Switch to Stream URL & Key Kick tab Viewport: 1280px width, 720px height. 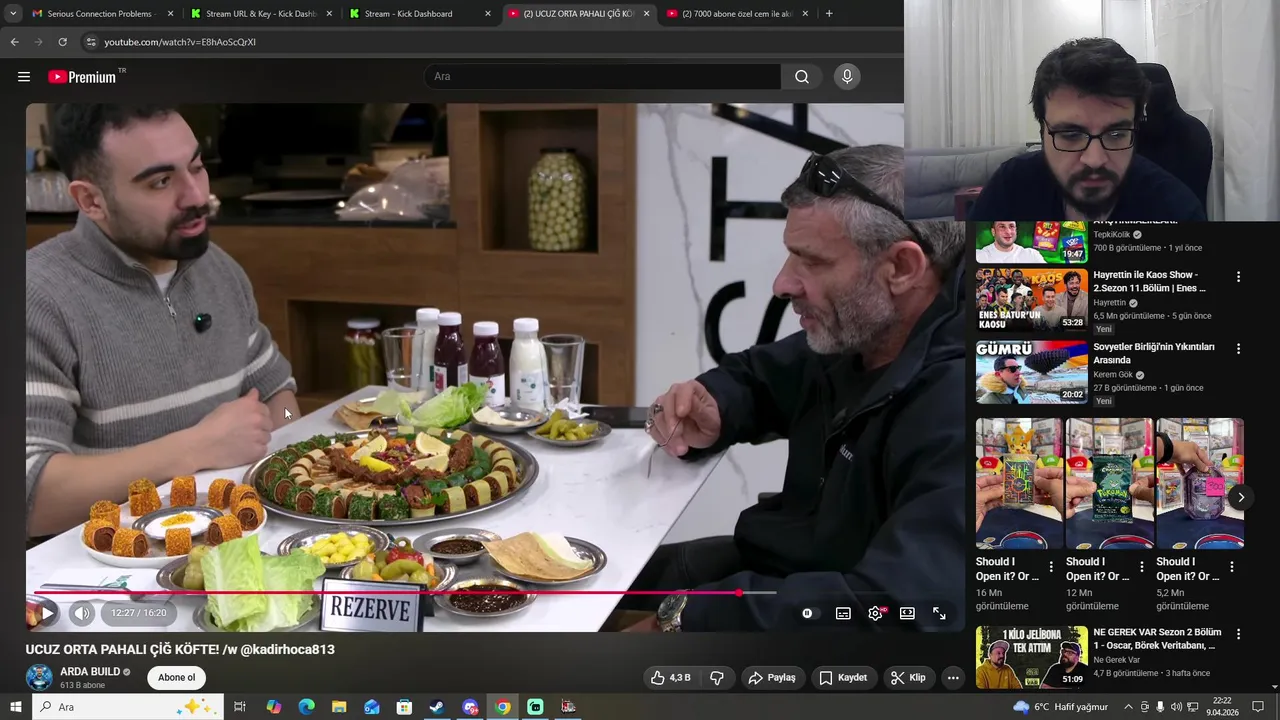260,14
